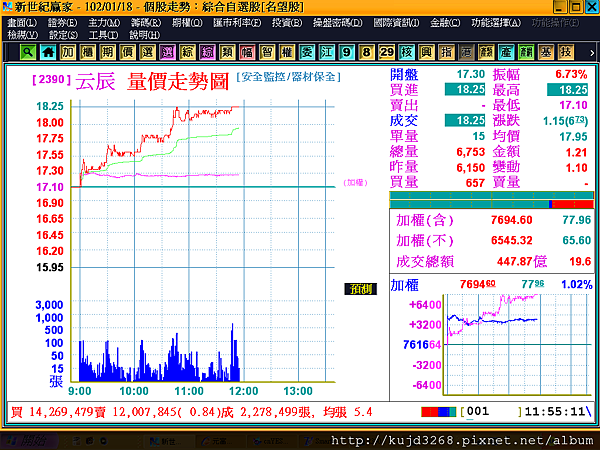This screenshot has width=600, height=450.
Task: Open the red 幅 toolbar icon
Action: [247, 52]
